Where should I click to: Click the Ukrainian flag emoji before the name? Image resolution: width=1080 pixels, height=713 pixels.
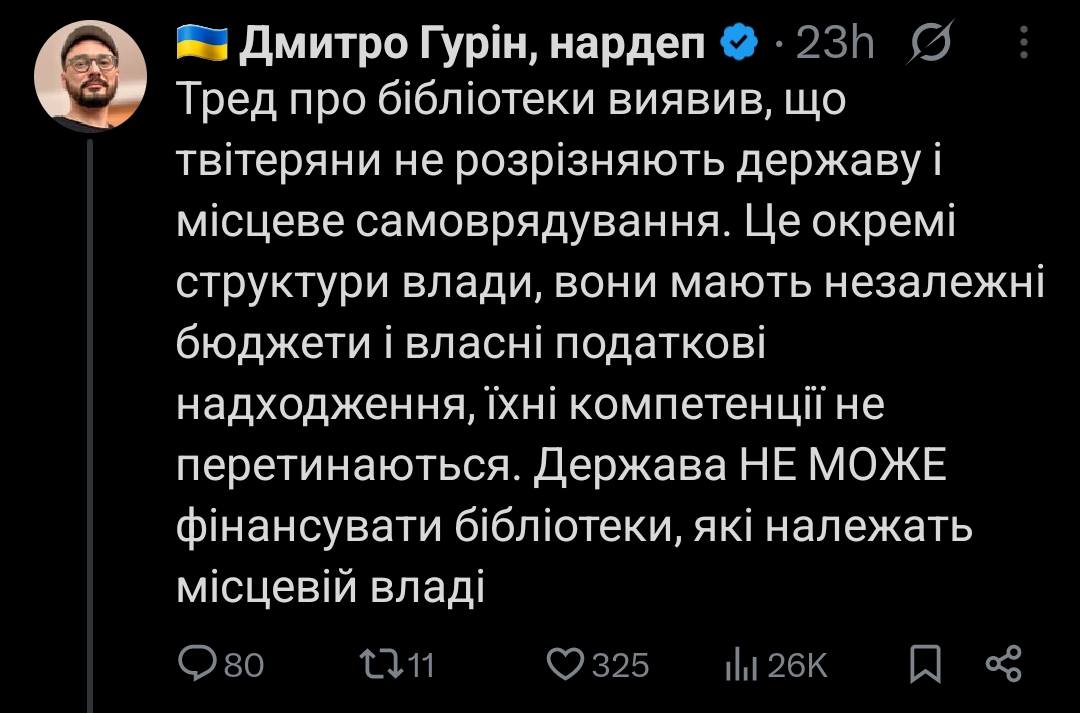click(x=202, y=43)
